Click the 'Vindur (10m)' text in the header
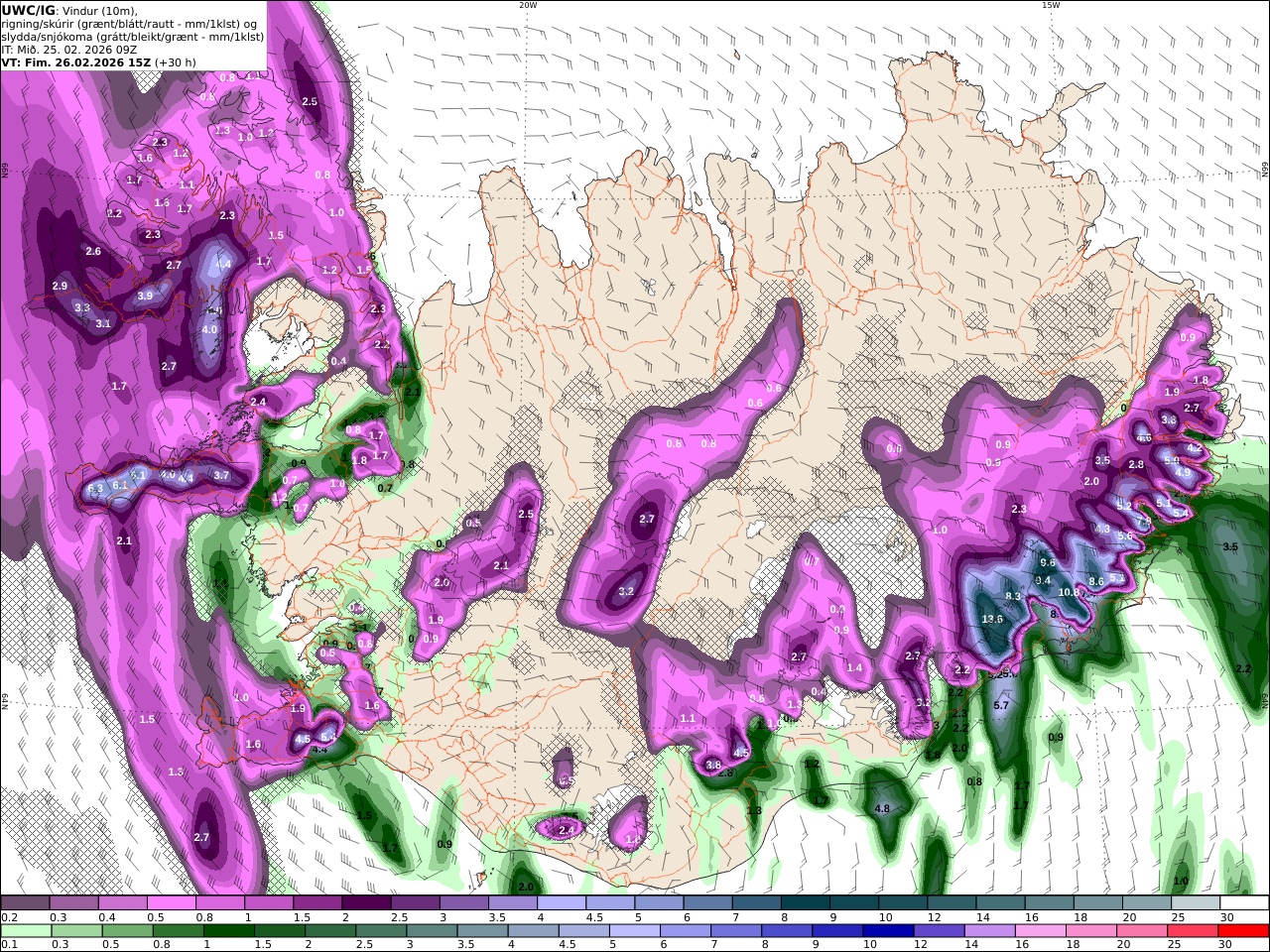 point(99,10)
